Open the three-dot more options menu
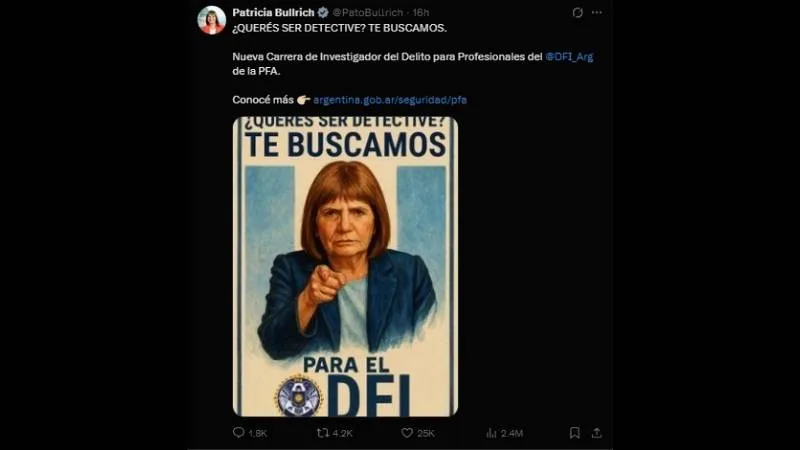This screenshot has width=800, height=450. point(596,12)
